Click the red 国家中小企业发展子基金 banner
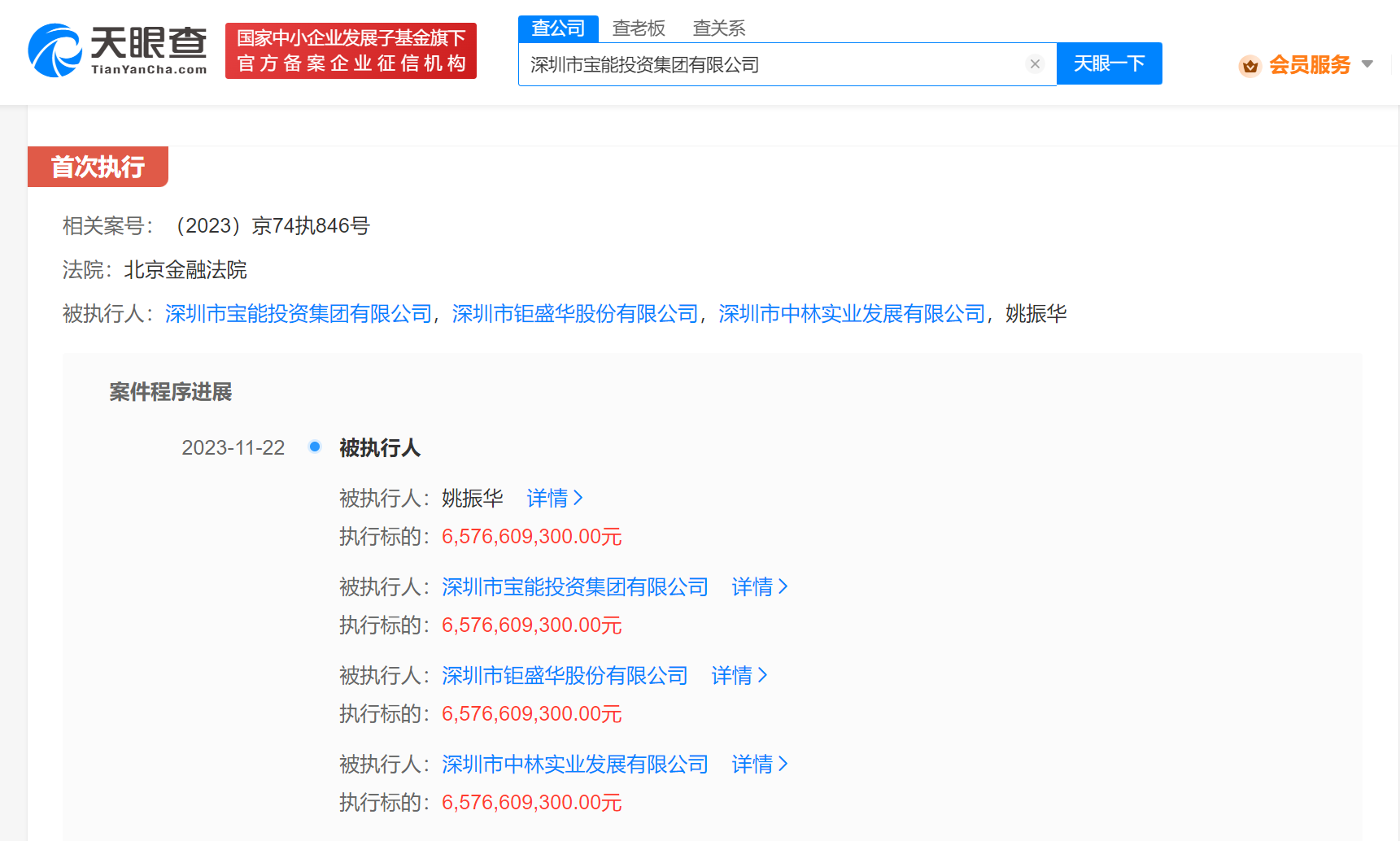The width and height of the screenshot is (1400, 841). (x=351, y=50)
